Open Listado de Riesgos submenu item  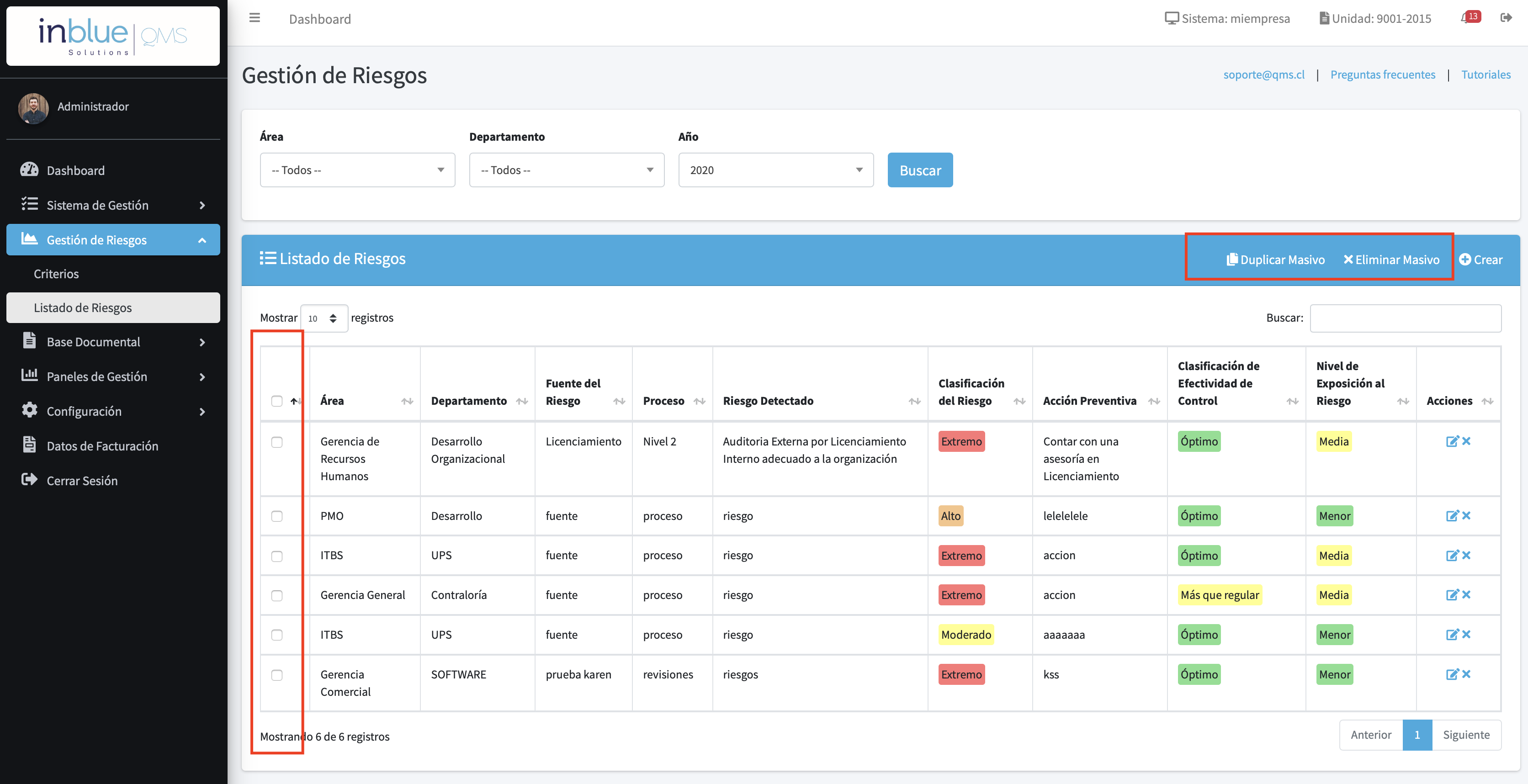pyautogui.click(x=113, y=307)
